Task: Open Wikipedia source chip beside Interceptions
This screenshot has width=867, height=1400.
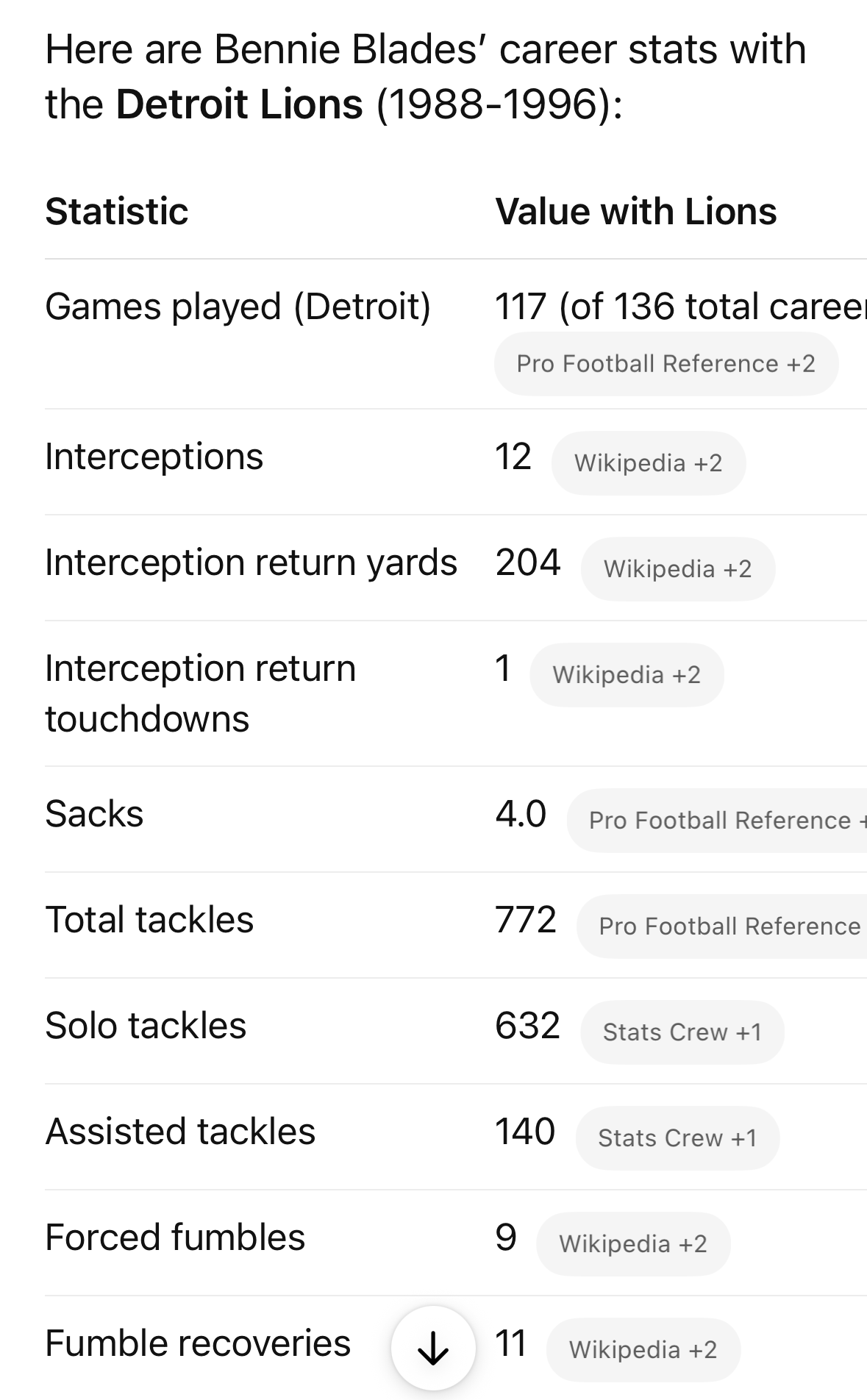Action: (648, 463)
